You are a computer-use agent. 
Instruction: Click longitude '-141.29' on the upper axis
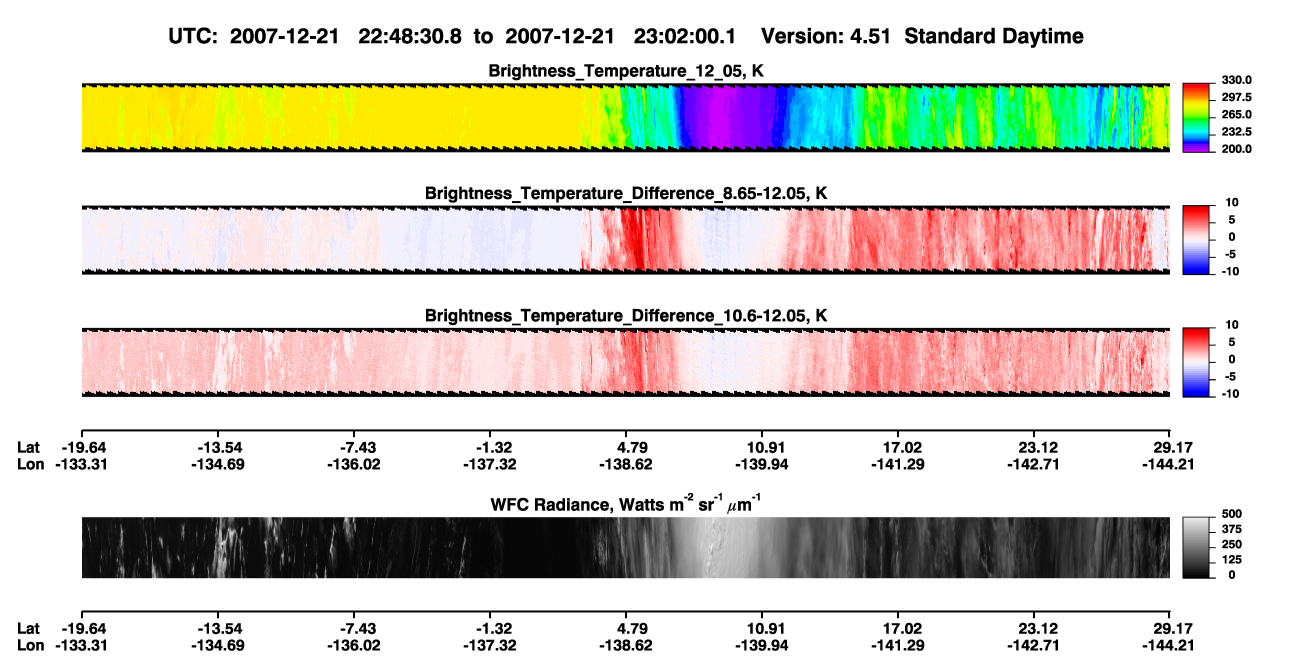pos(898,464)
